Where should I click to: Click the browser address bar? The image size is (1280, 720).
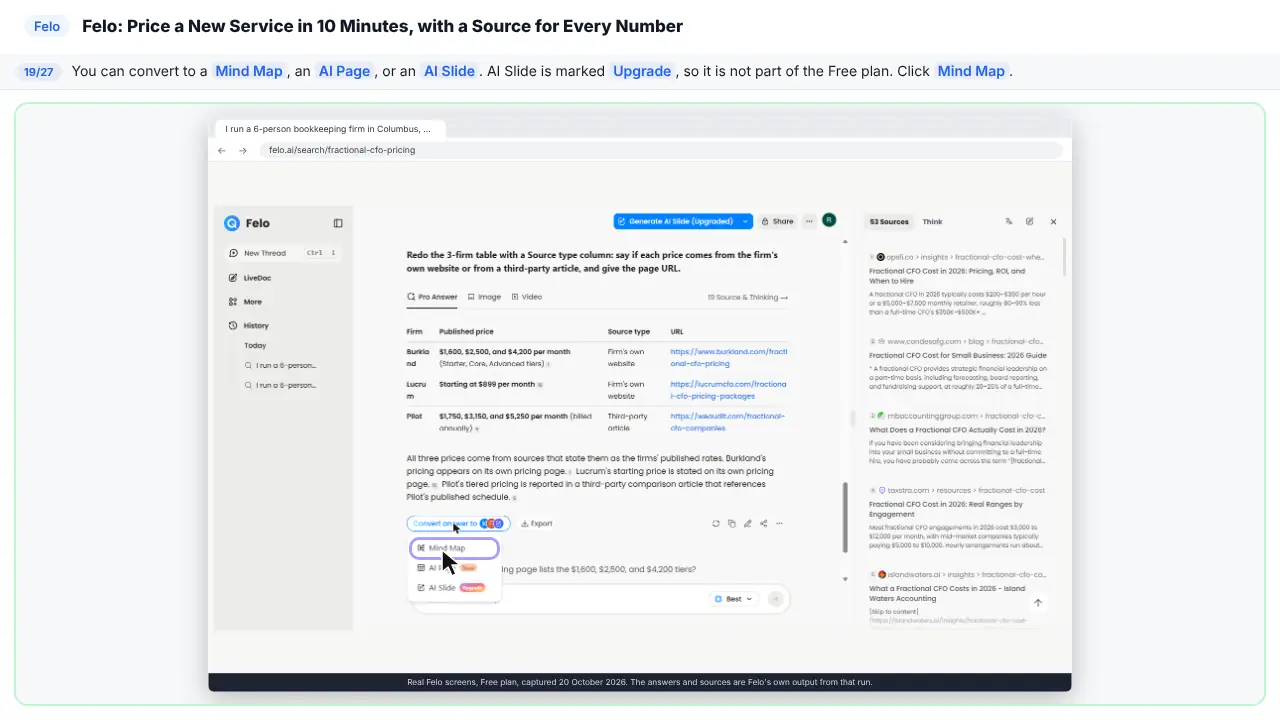coord(660,150)
